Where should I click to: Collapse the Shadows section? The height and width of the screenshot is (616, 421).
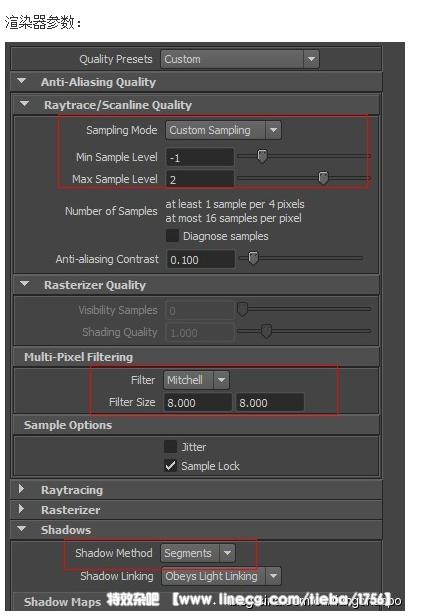(x=22, y=529)
